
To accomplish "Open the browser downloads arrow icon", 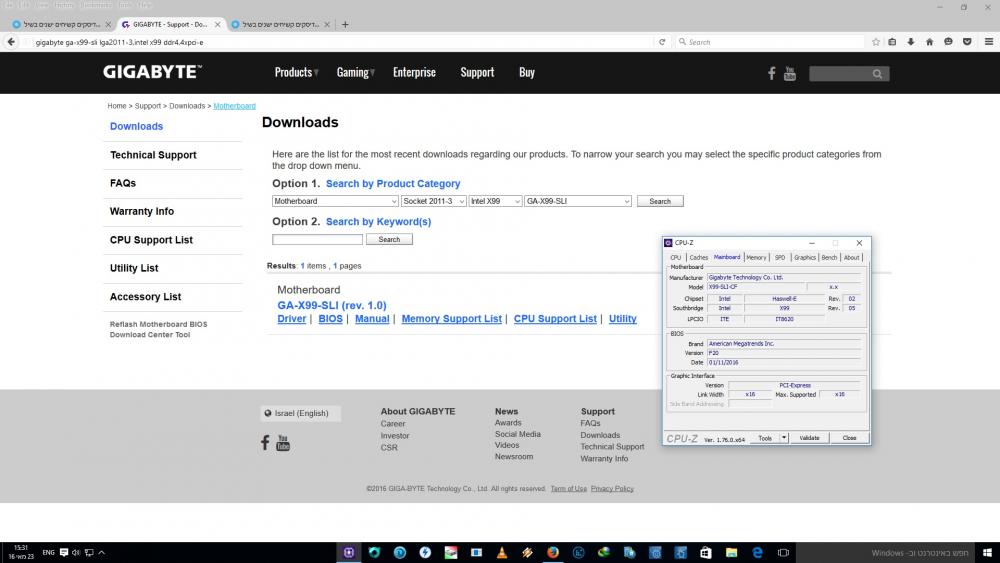I will 911,42.
